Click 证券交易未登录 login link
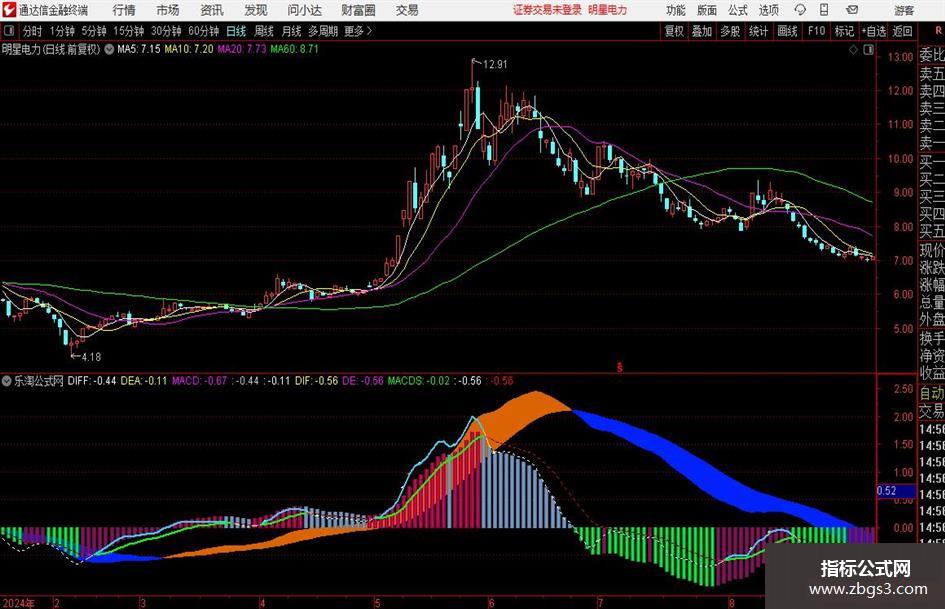Image resolution: width=945 pixels, height=609 pixels. (547, 10)
